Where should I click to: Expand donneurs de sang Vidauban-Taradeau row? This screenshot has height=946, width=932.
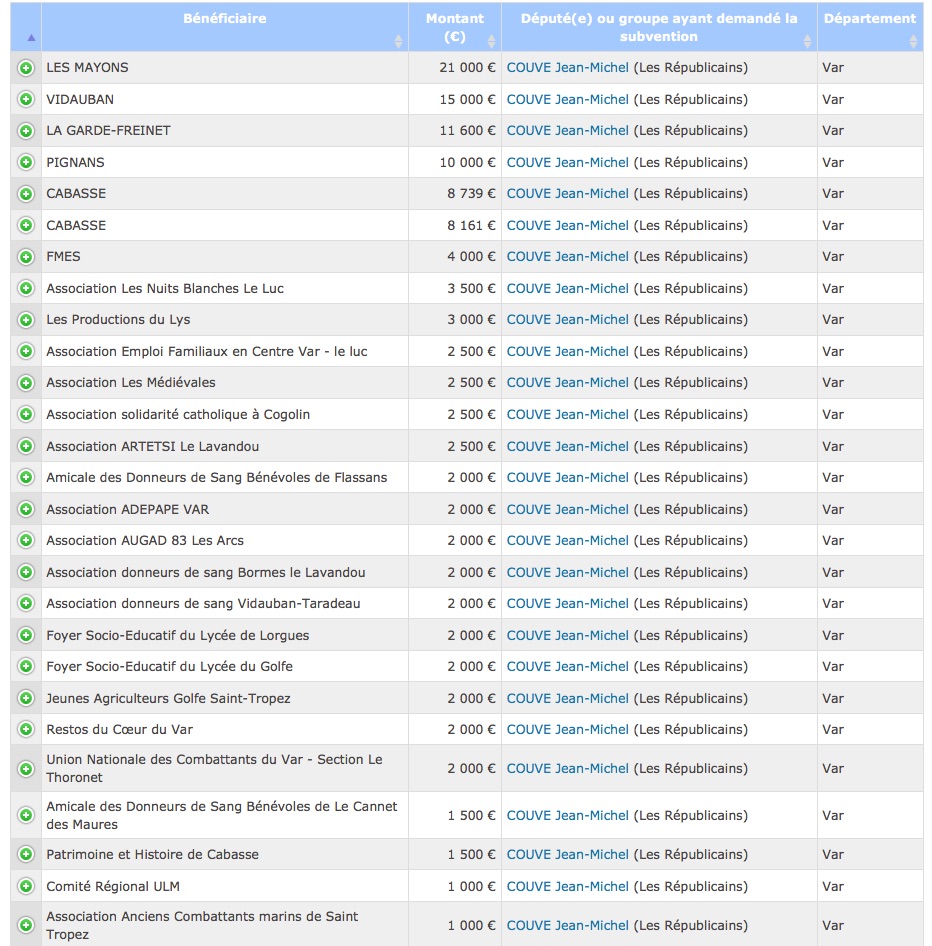26,603
